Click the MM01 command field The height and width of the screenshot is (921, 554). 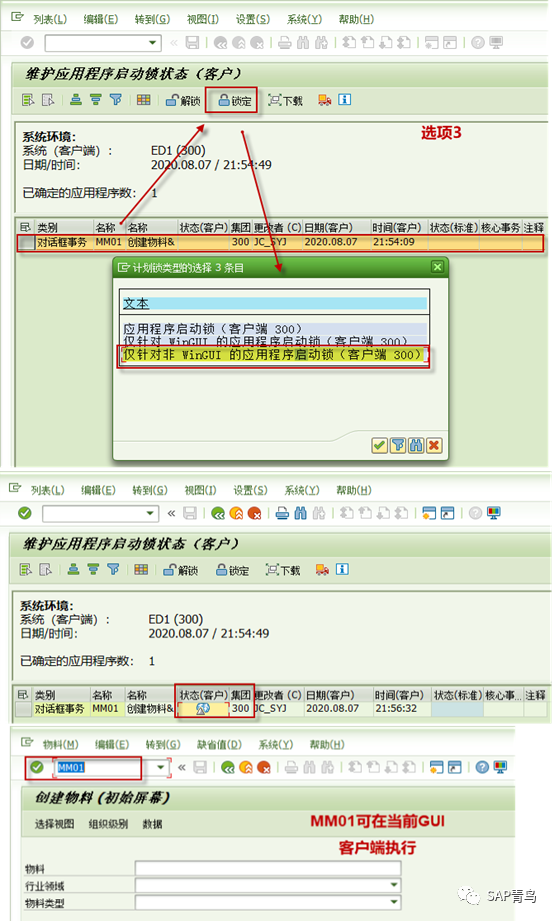(x=104, y=767)
